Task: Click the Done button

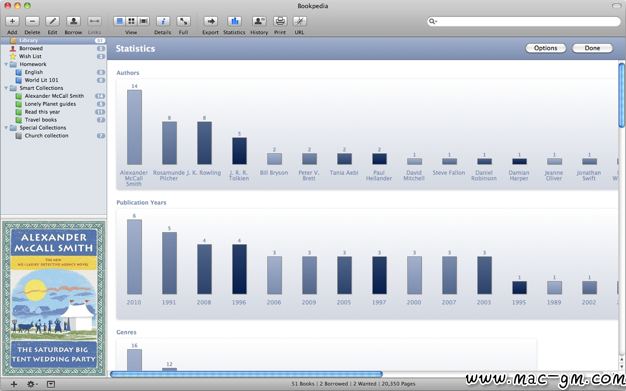Action: (x=592, y=48)
